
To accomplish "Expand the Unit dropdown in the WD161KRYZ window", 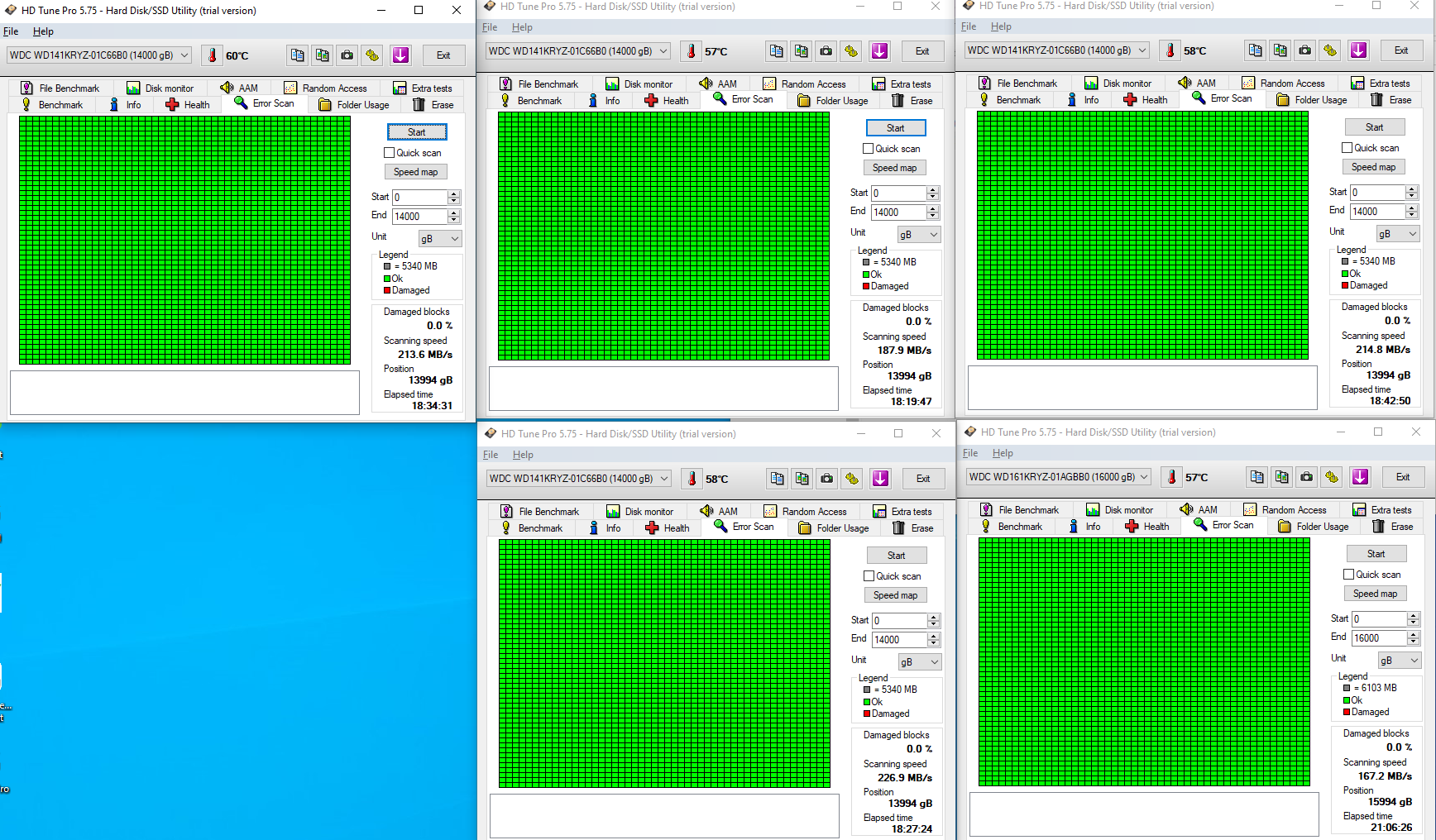I will pyautogui.click(x=1399, y=661).
